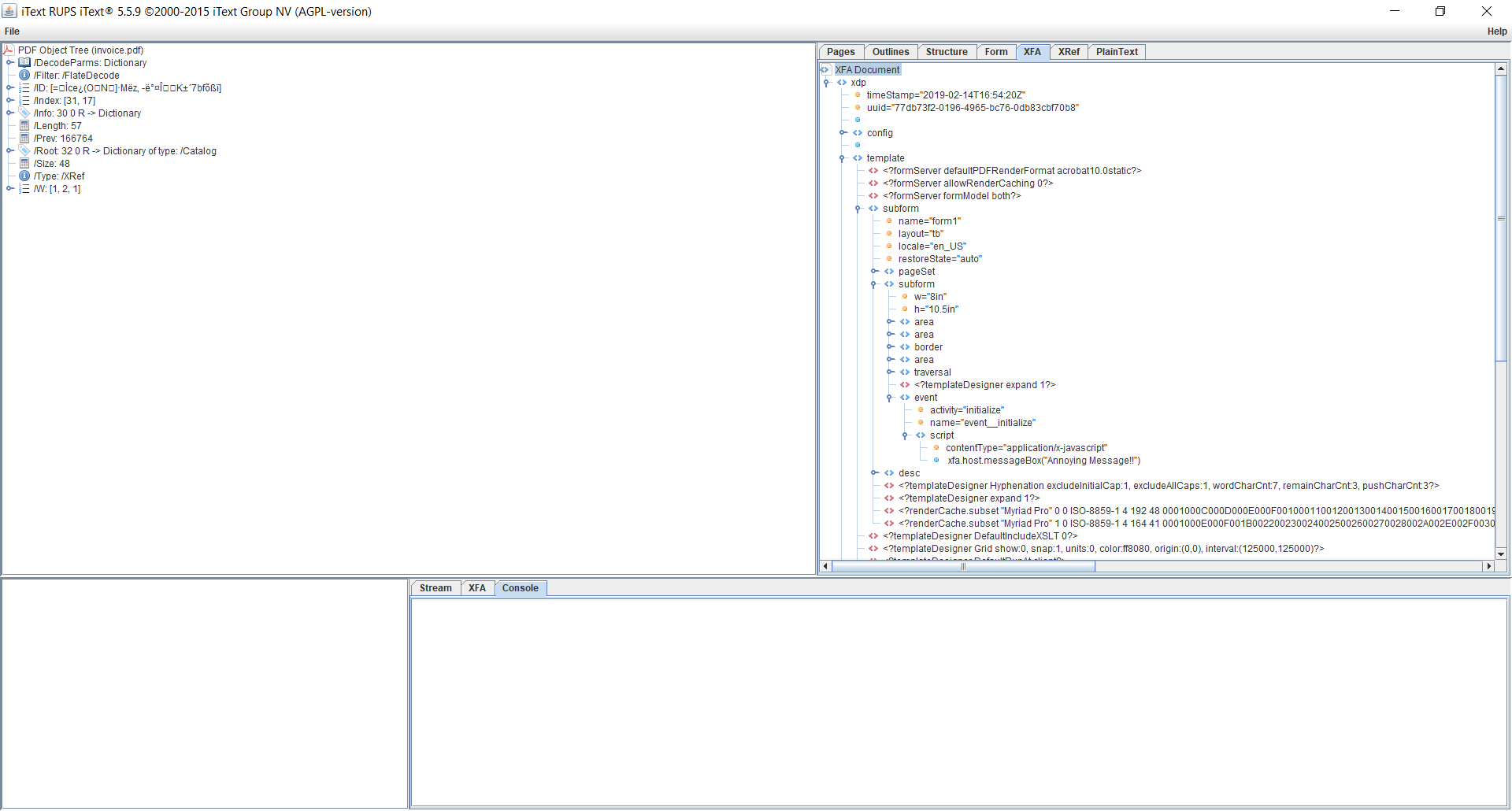Click the list icon next to the /ID entry

click(x=23, y=88)
